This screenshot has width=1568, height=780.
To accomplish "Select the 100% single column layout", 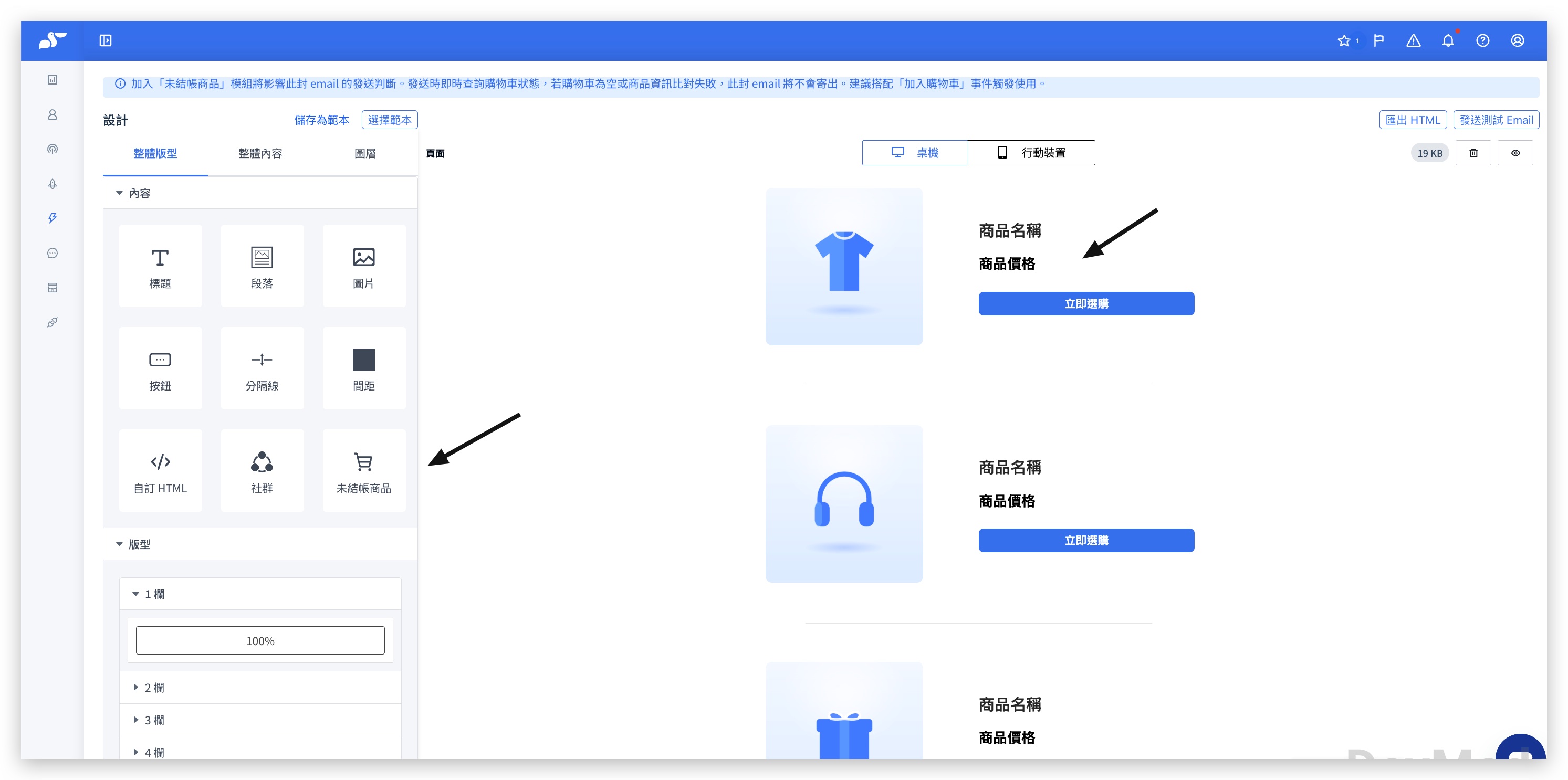I will pyautogui.click(x=260, y=641).
